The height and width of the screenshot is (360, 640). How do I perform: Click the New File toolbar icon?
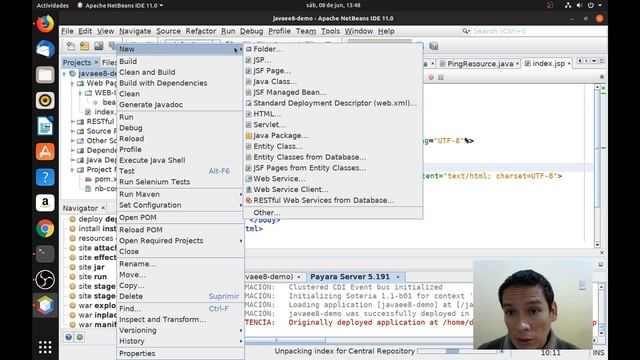pos(71,46)
